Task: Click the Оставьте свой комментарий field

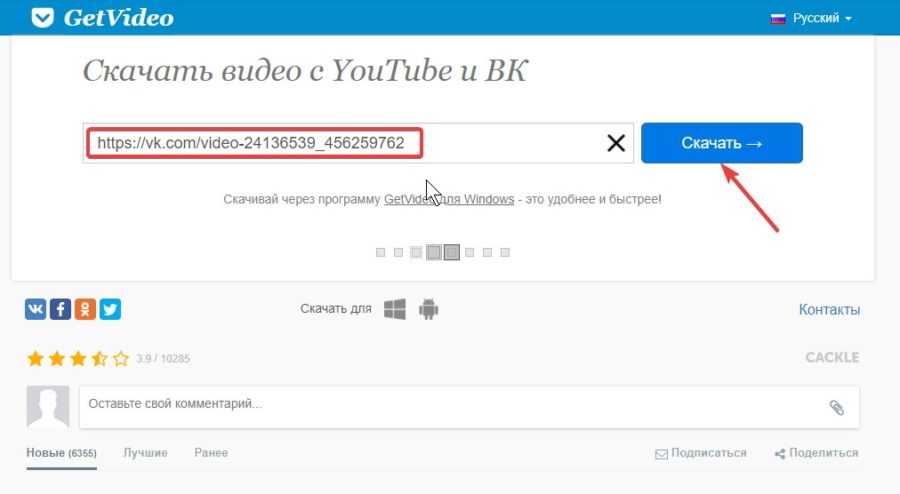Action: [x=469, y=407]
